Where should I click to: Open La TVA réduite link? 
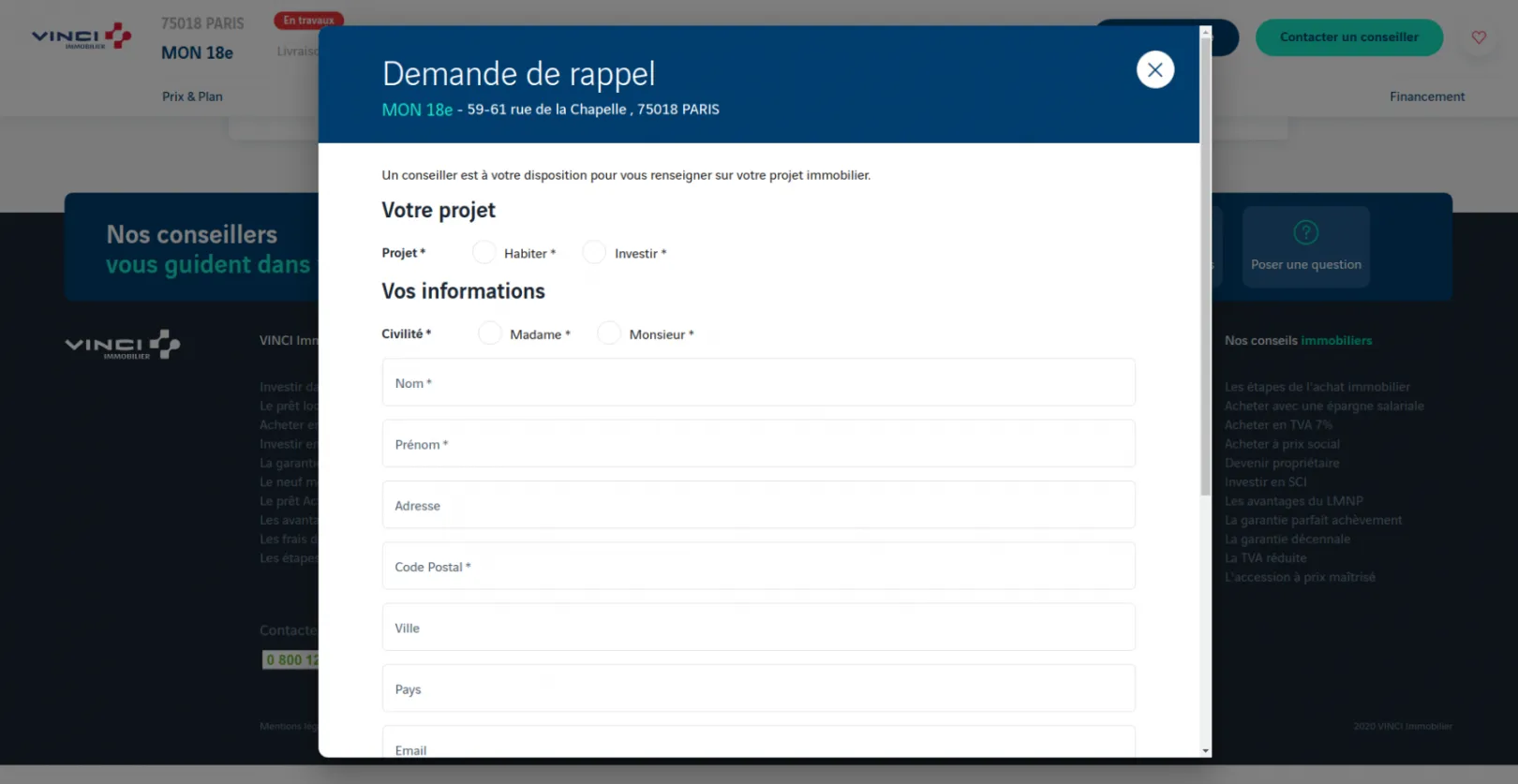tap(1265, 557)
